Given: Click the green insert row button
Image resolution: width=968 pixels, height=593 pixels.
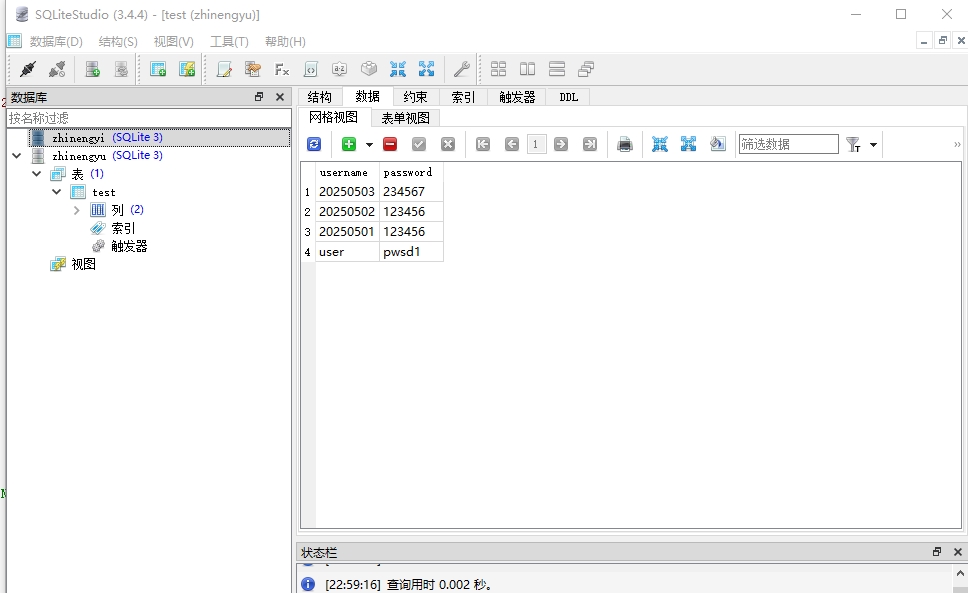Looking at the screenshot, I should tap(349, 144).
